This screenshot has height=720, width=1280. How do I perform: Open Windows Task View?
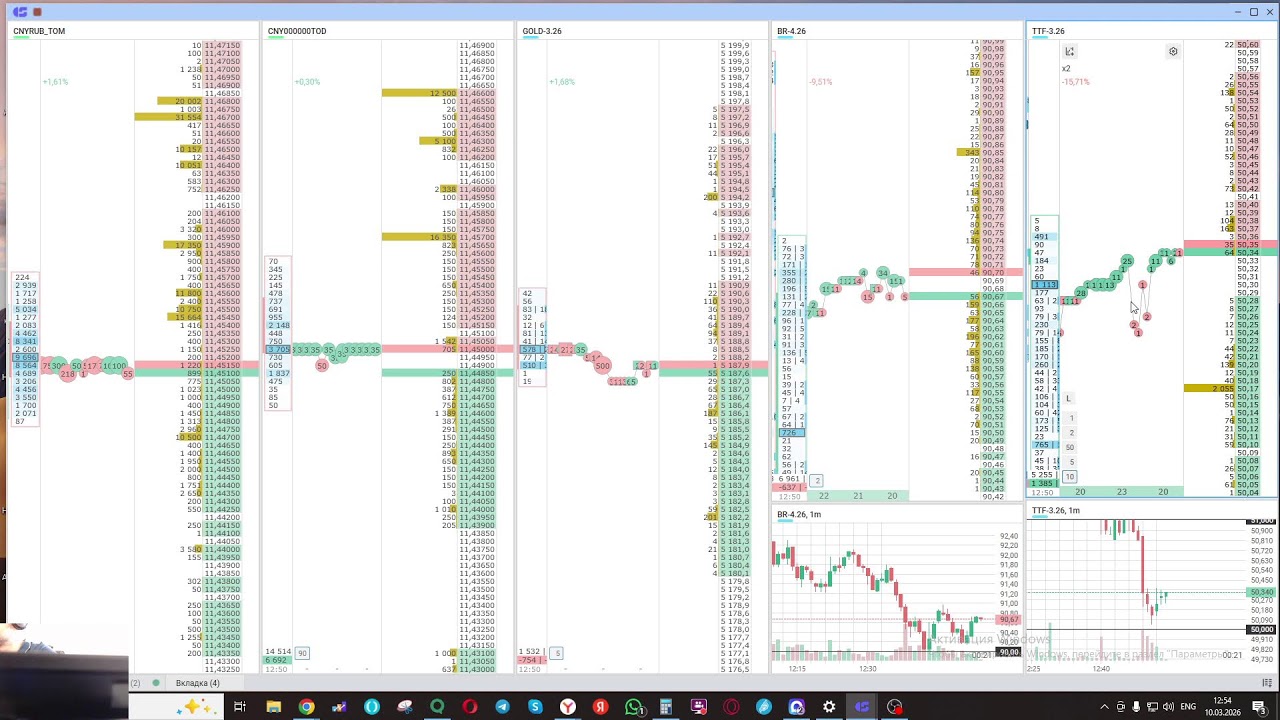(240, 707)
